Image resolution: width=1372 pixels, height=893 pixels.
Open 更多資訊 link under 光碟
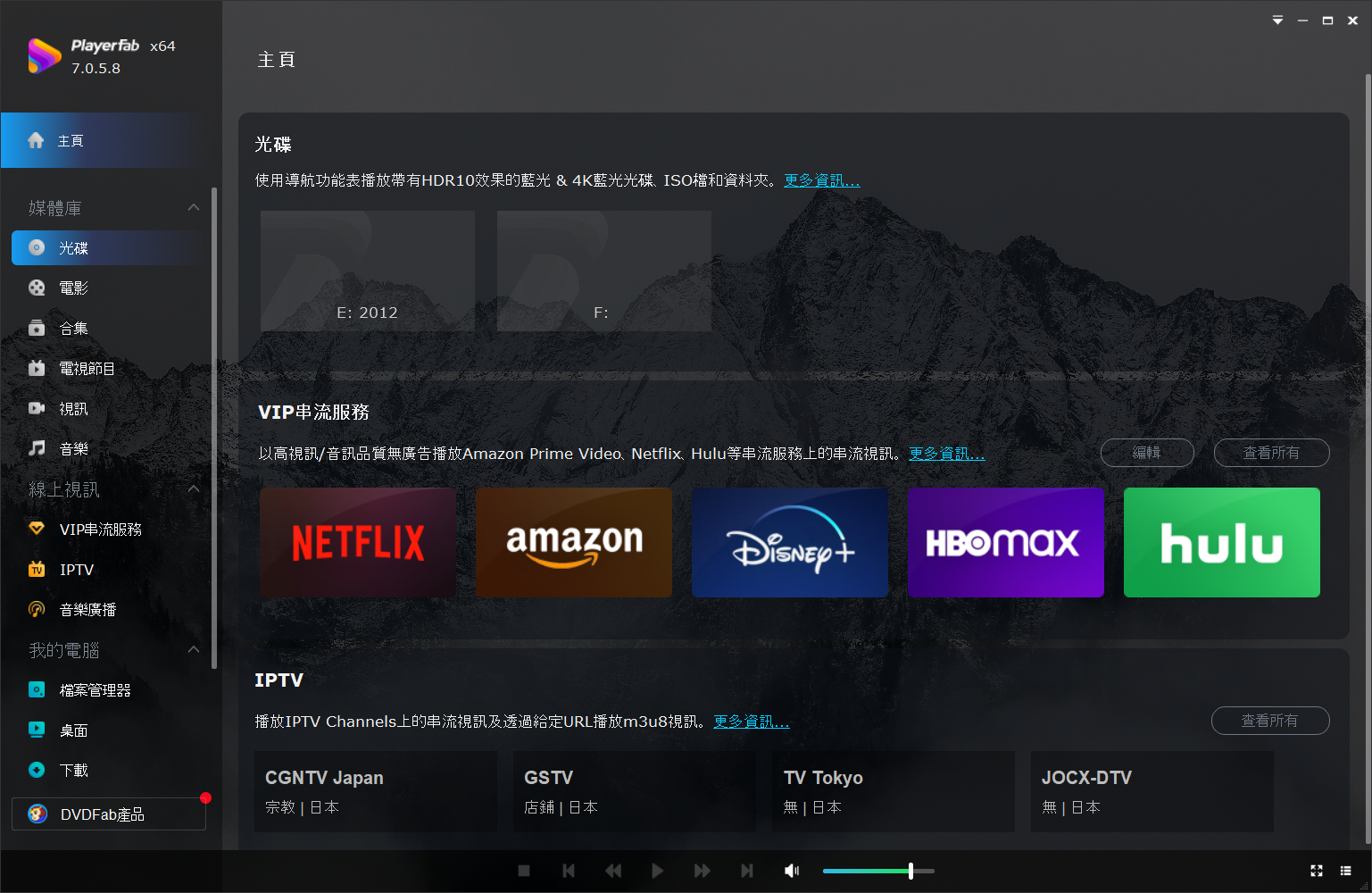click(x=822, y=180)
